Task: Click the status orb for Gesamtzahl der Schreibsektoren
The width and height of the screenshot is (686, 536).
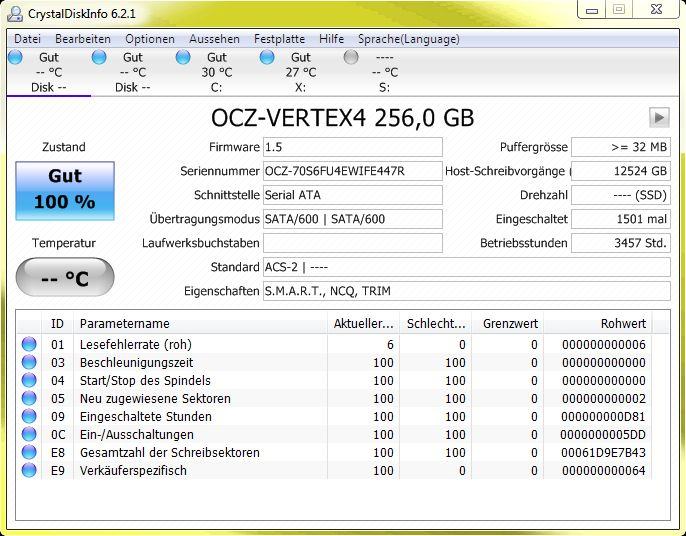Action: tap(29, 452)
